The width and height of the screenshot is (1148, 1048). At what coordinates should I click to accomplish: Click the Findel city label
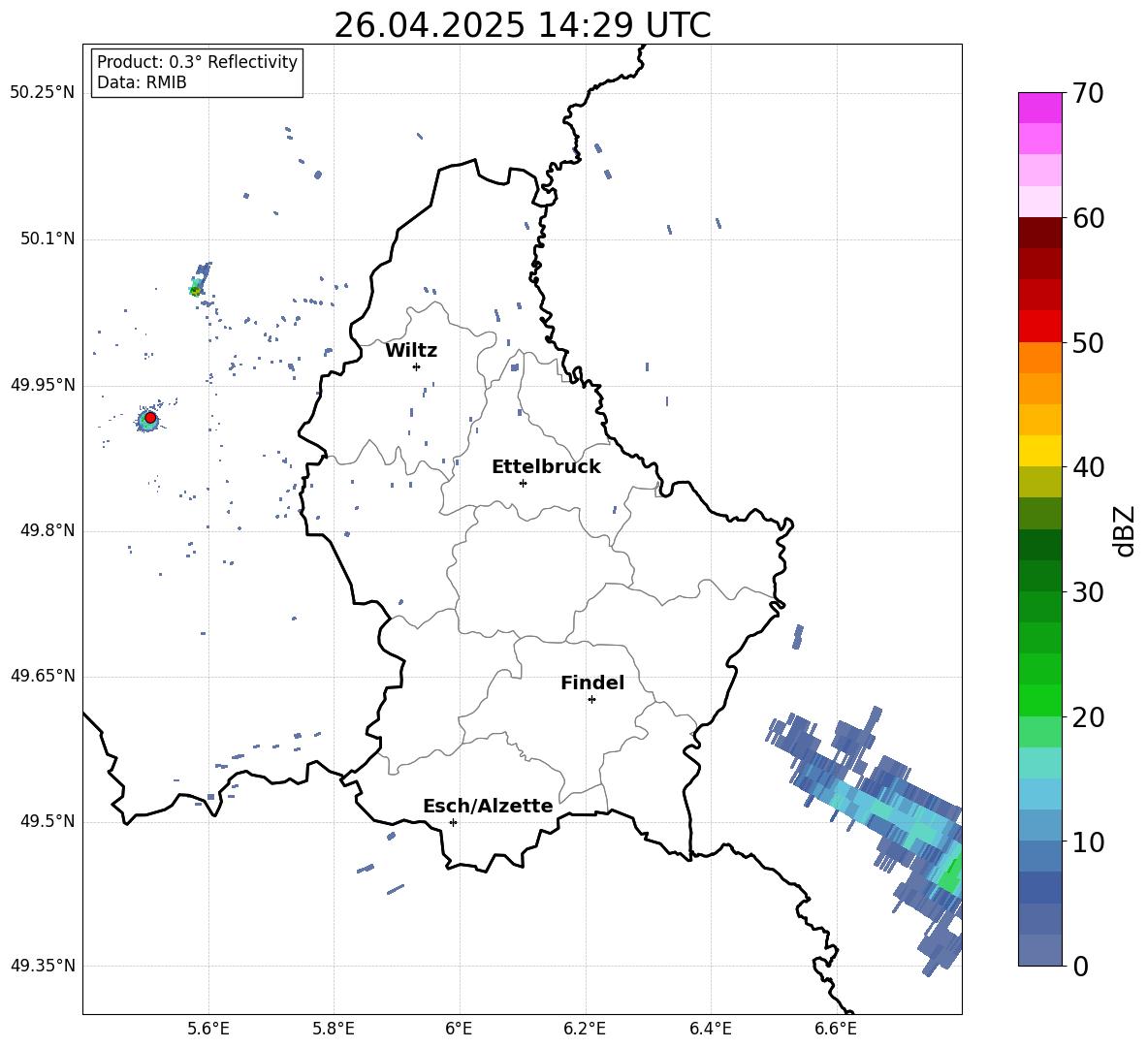click(x=592, y=683)
